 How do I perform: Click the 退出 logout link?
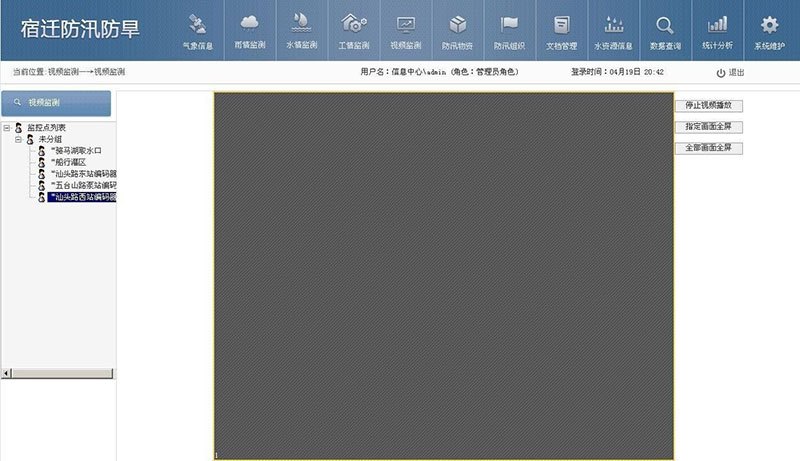point(730,73)
